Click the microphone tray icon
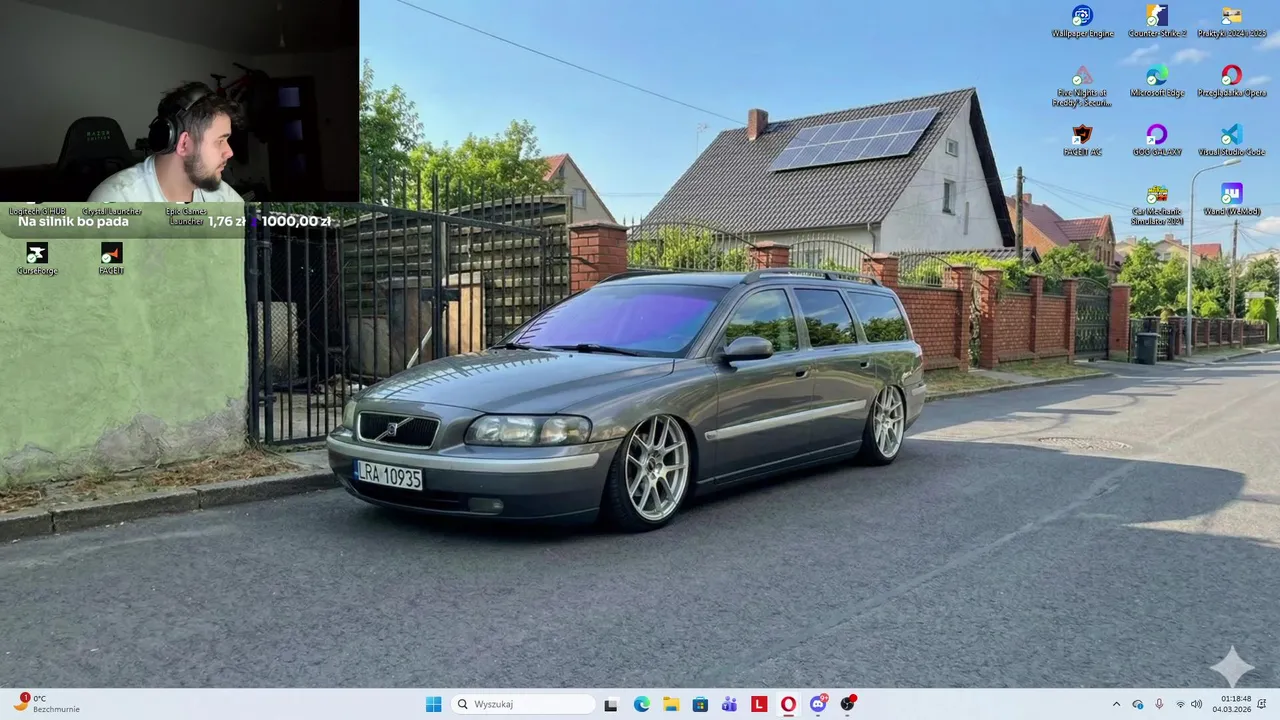This screenshot has width=1280, height=720. click(1159, 704)
